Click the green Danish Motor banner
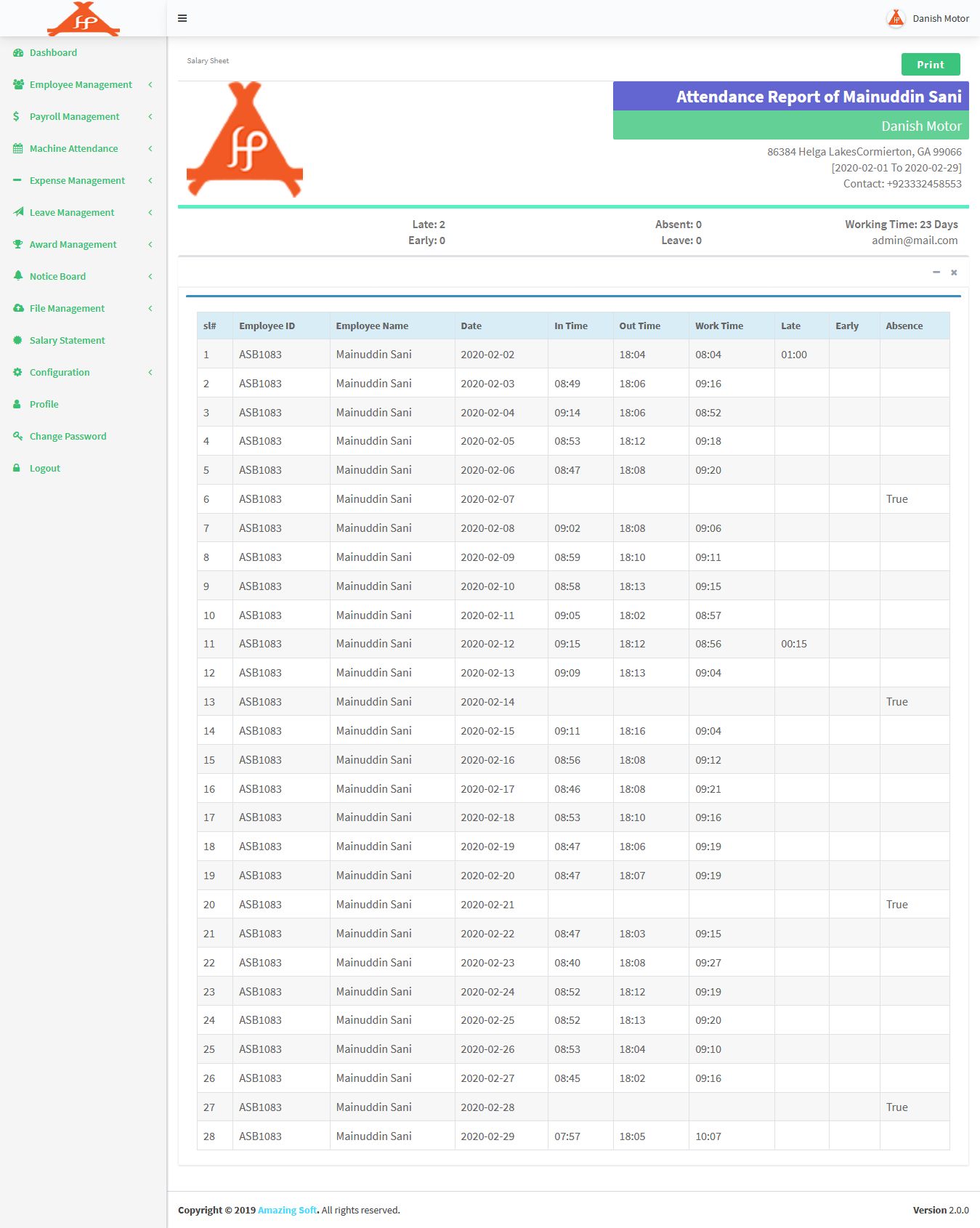This screenshot has width=980, height=1228. [791, 125]
